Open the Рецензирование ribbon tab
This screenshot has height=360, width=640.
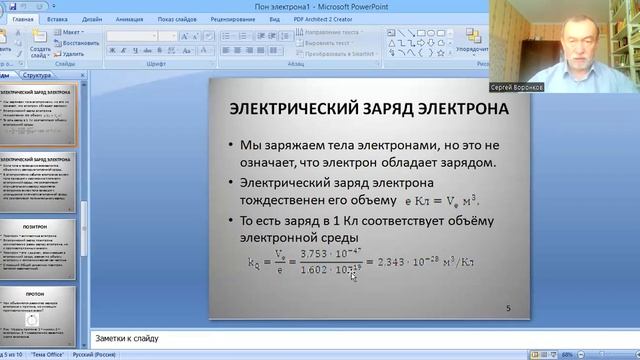(x=233, y=19)
